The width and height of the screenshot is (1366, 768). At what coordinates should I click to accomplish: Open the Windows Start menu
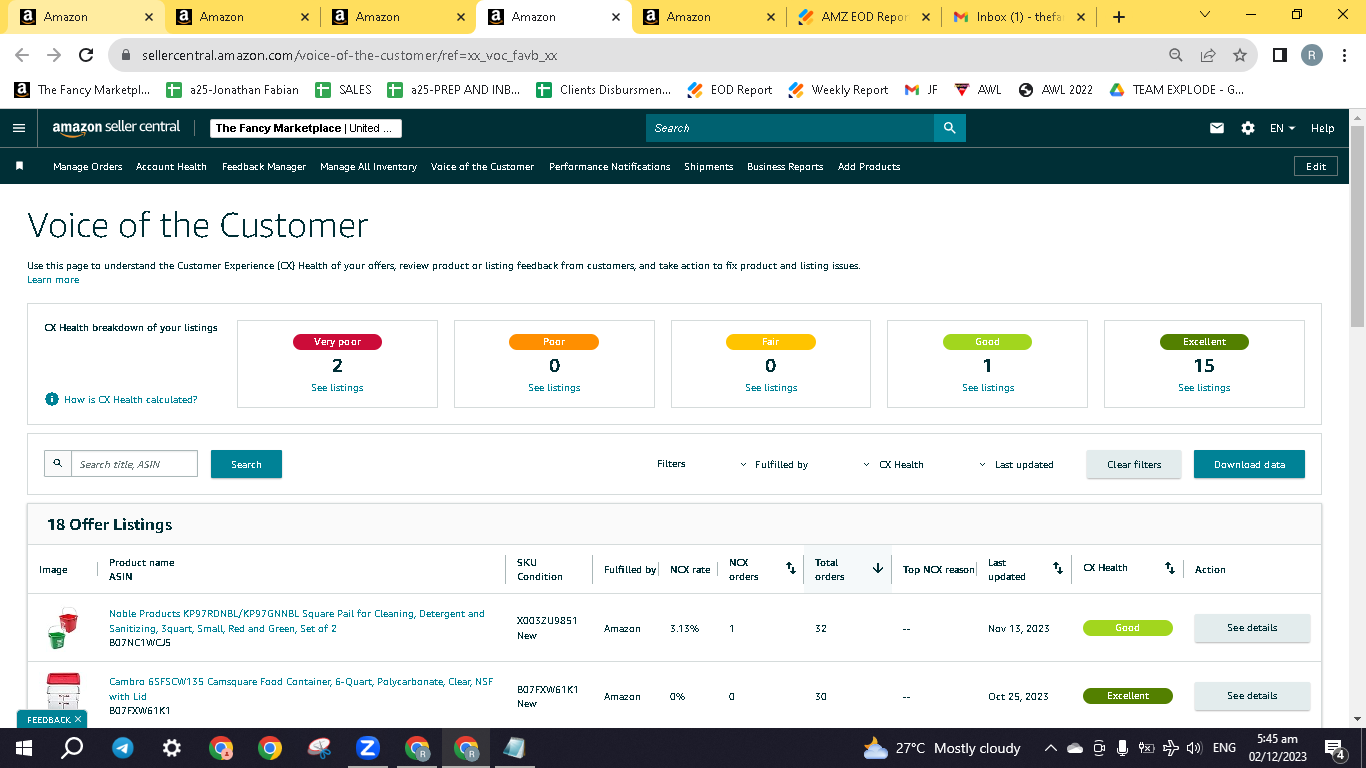pyautogui.click(x=23, y=748)
